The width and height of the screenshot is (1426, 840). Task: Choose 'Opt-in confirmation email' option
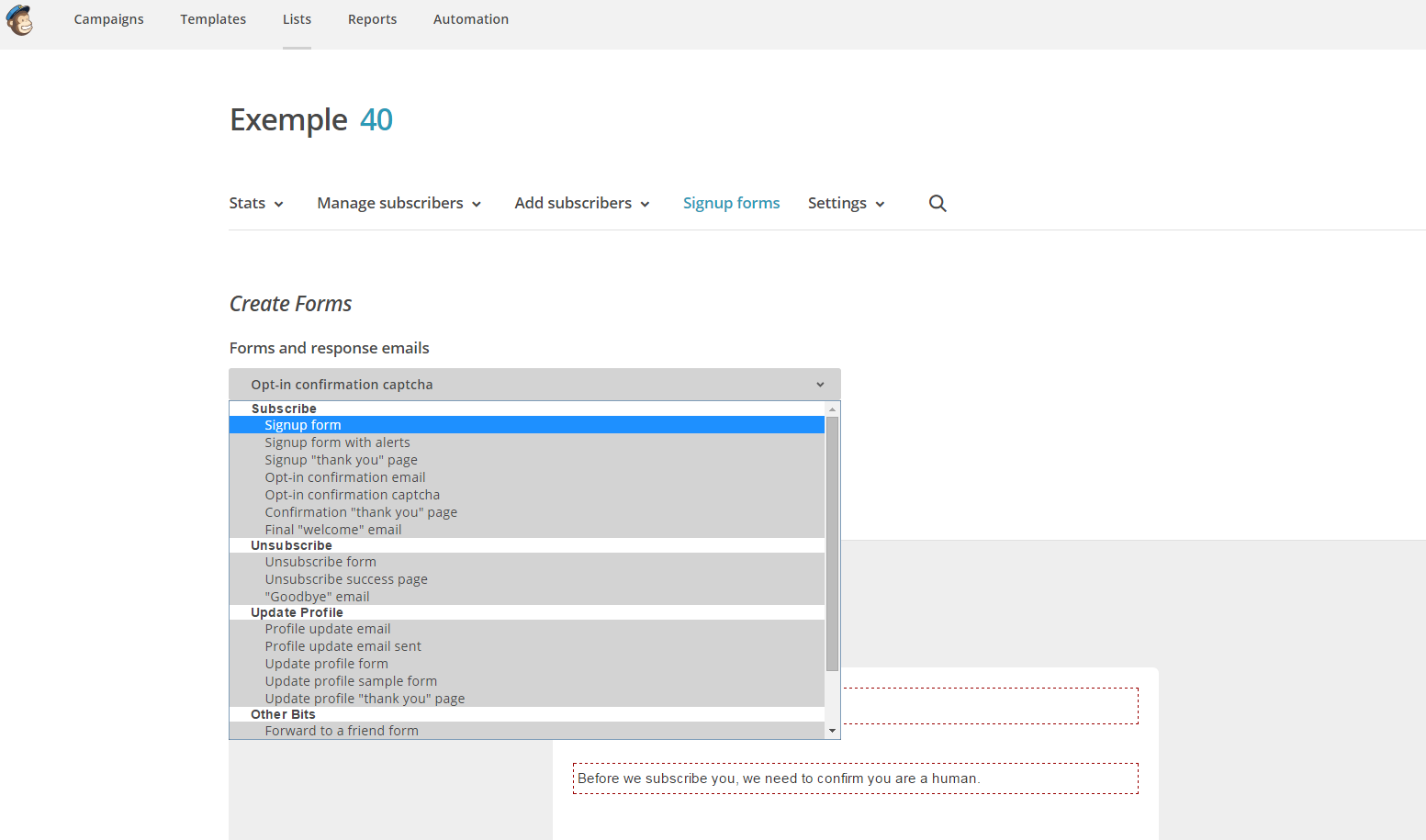[527, 477]
